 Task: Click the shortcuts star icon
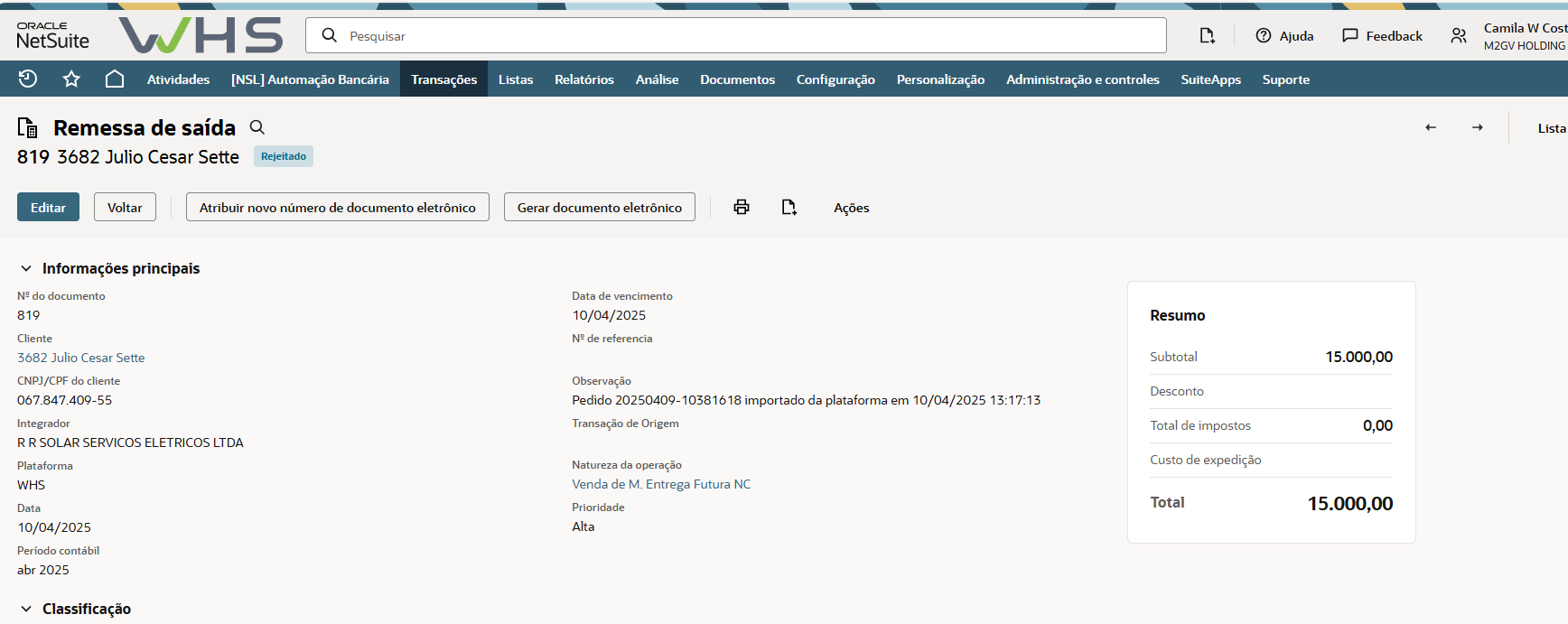[x=71, y=79]
